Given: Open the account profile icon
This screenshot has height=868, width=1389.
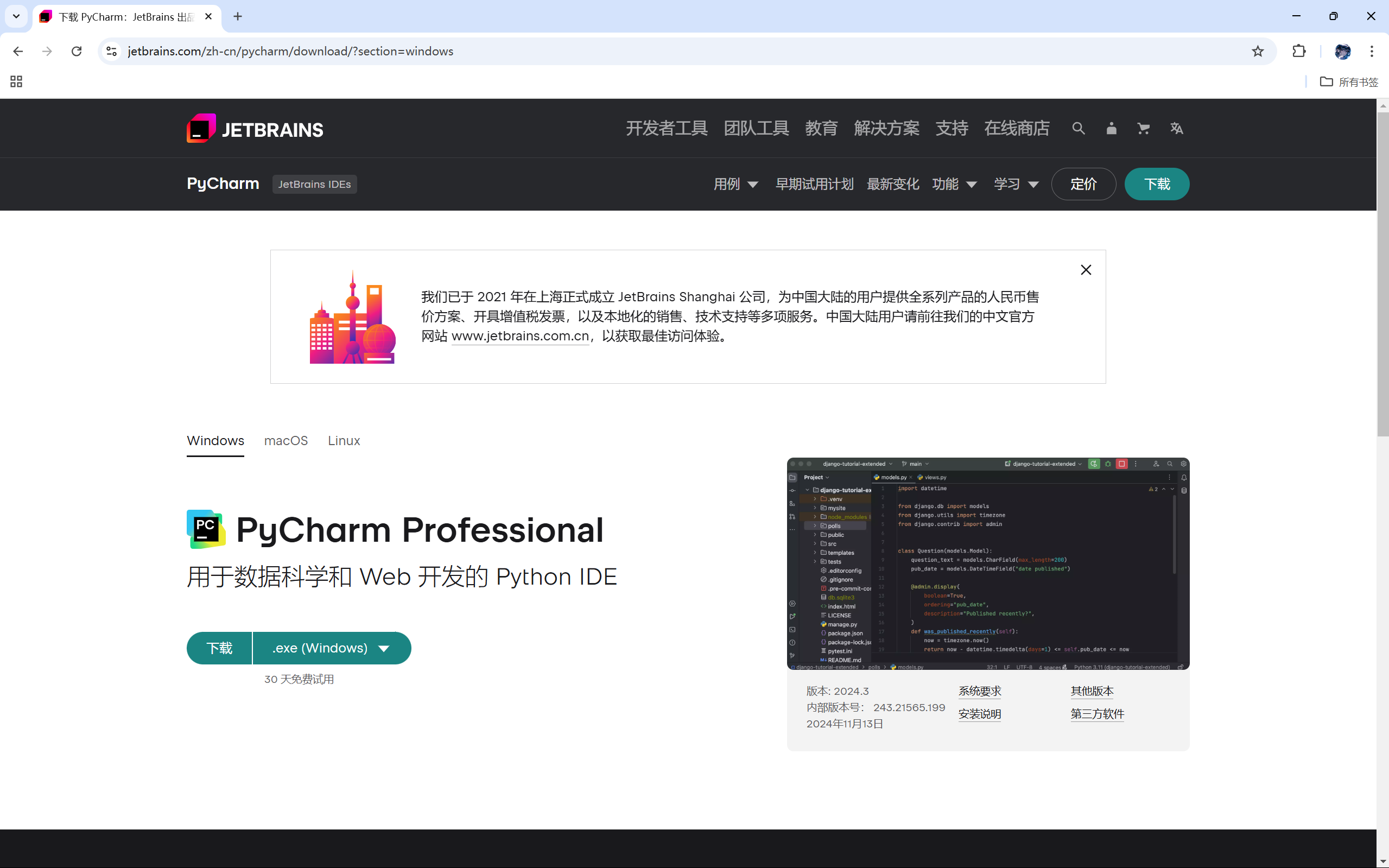Looking at the screenshot, I should click(x=1111, y=129).
